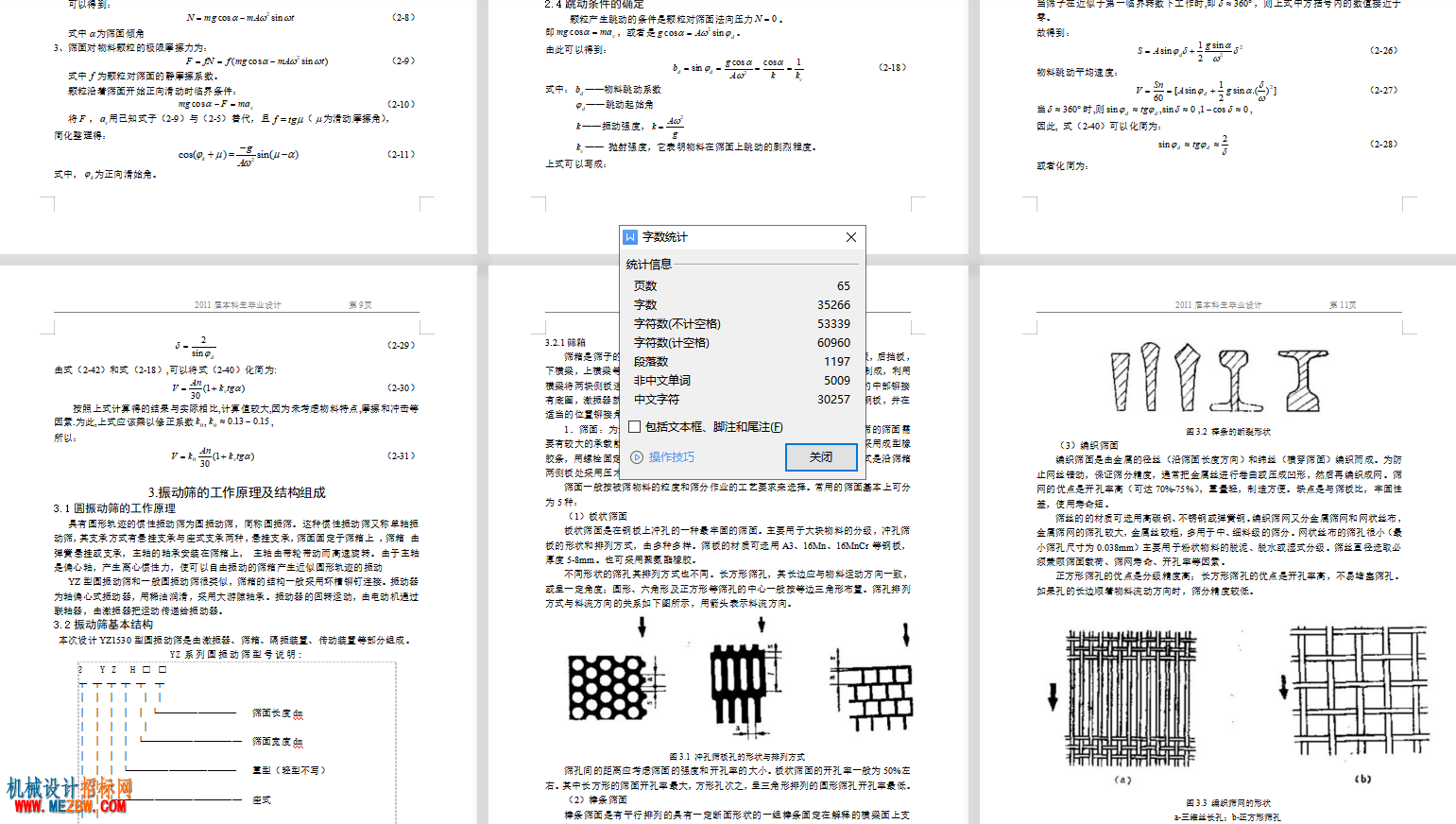1456x824 pixels.
Task: Click equation number (2-18)
Action: coord(892,67)
